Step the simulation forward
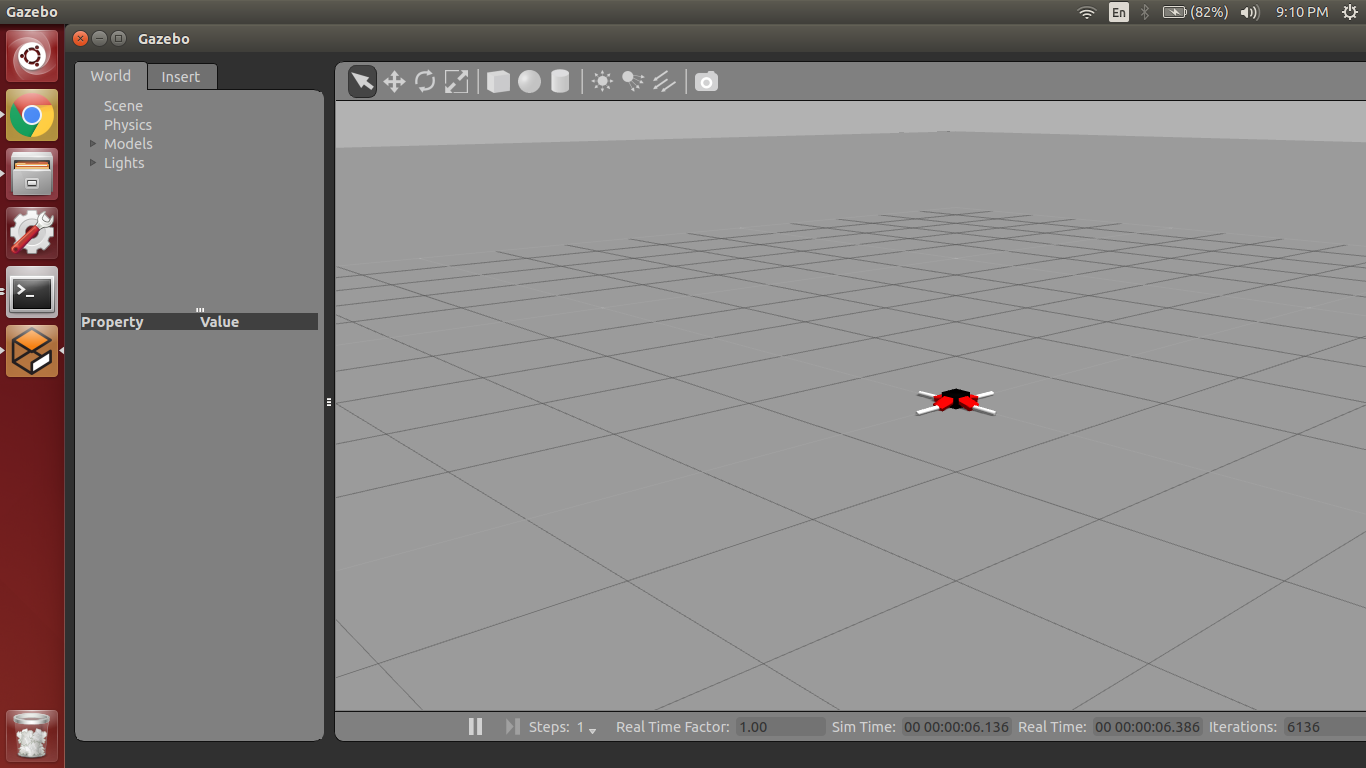 point(513,727)
